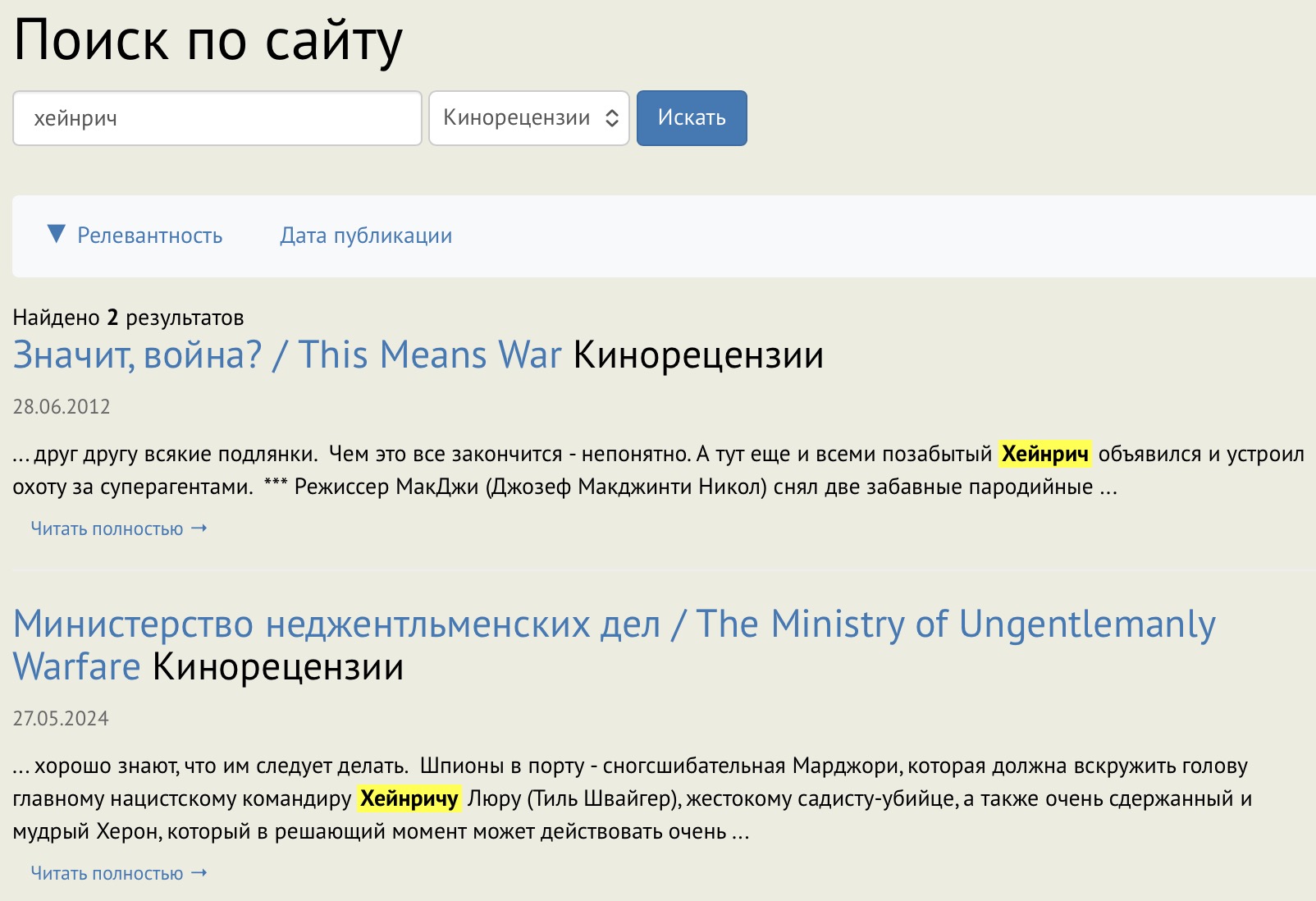Click the up-down chevrons in category selector
Screen dimensions: 1316x901
(612, 118)
